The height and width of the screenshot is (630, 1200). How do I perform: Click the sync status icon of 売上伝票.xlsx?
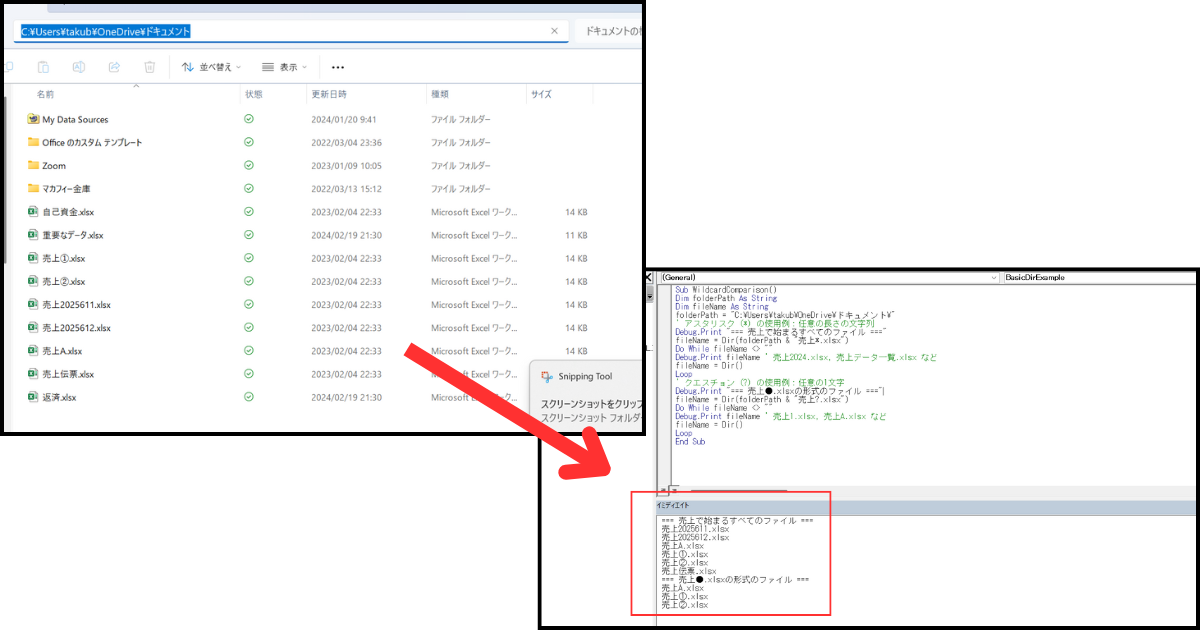(248, 374)
